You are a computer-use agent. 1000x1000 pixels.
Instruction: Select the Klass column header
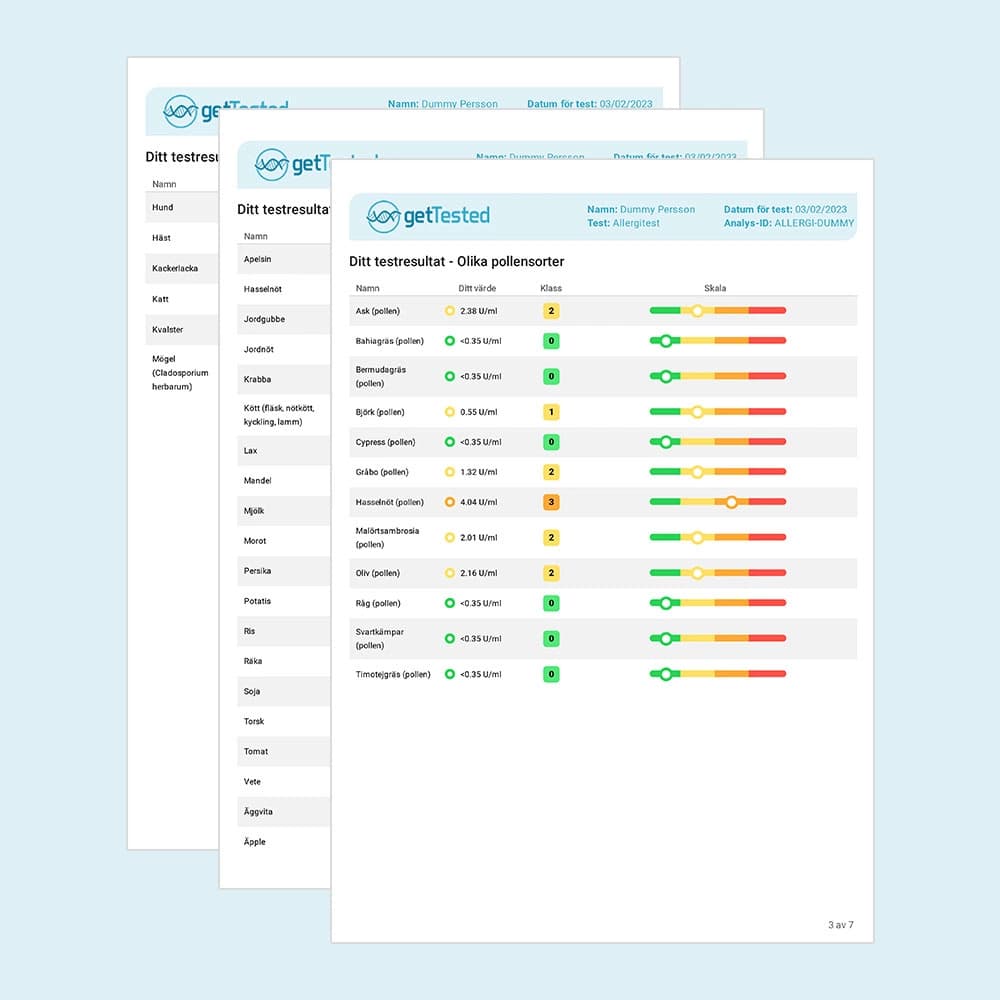pos(551,288)
